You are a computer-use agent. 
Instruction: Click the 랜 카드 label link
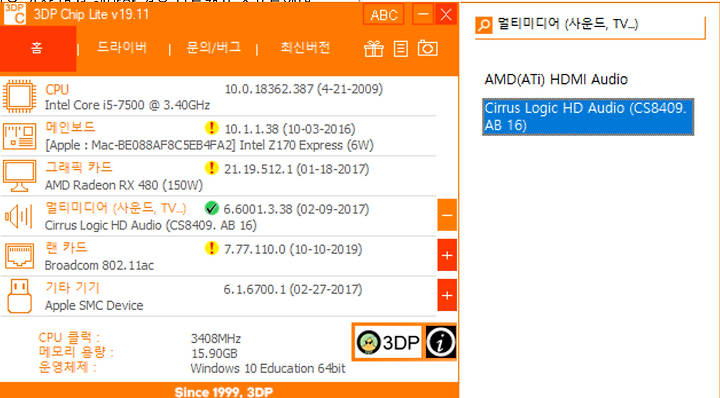coord(66,248)
